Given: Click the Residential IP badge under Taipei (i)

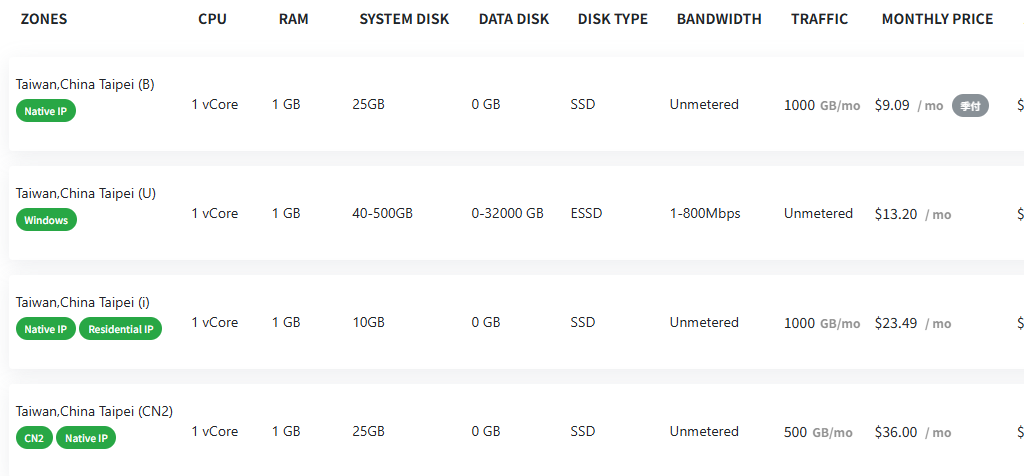Looking at the screenshot, I should click(120, 329).
